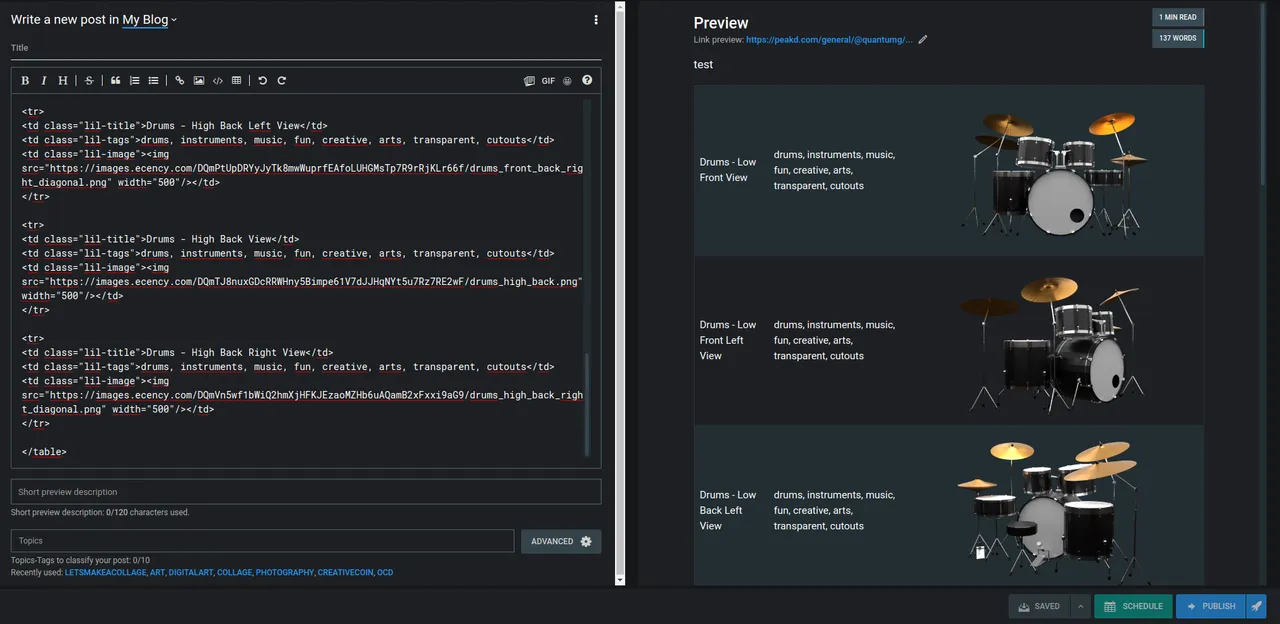The width and height of the screenshot is (1280, 624).
Task: Add the CREATIVECOIN recent tag
Action: point(346,573)
